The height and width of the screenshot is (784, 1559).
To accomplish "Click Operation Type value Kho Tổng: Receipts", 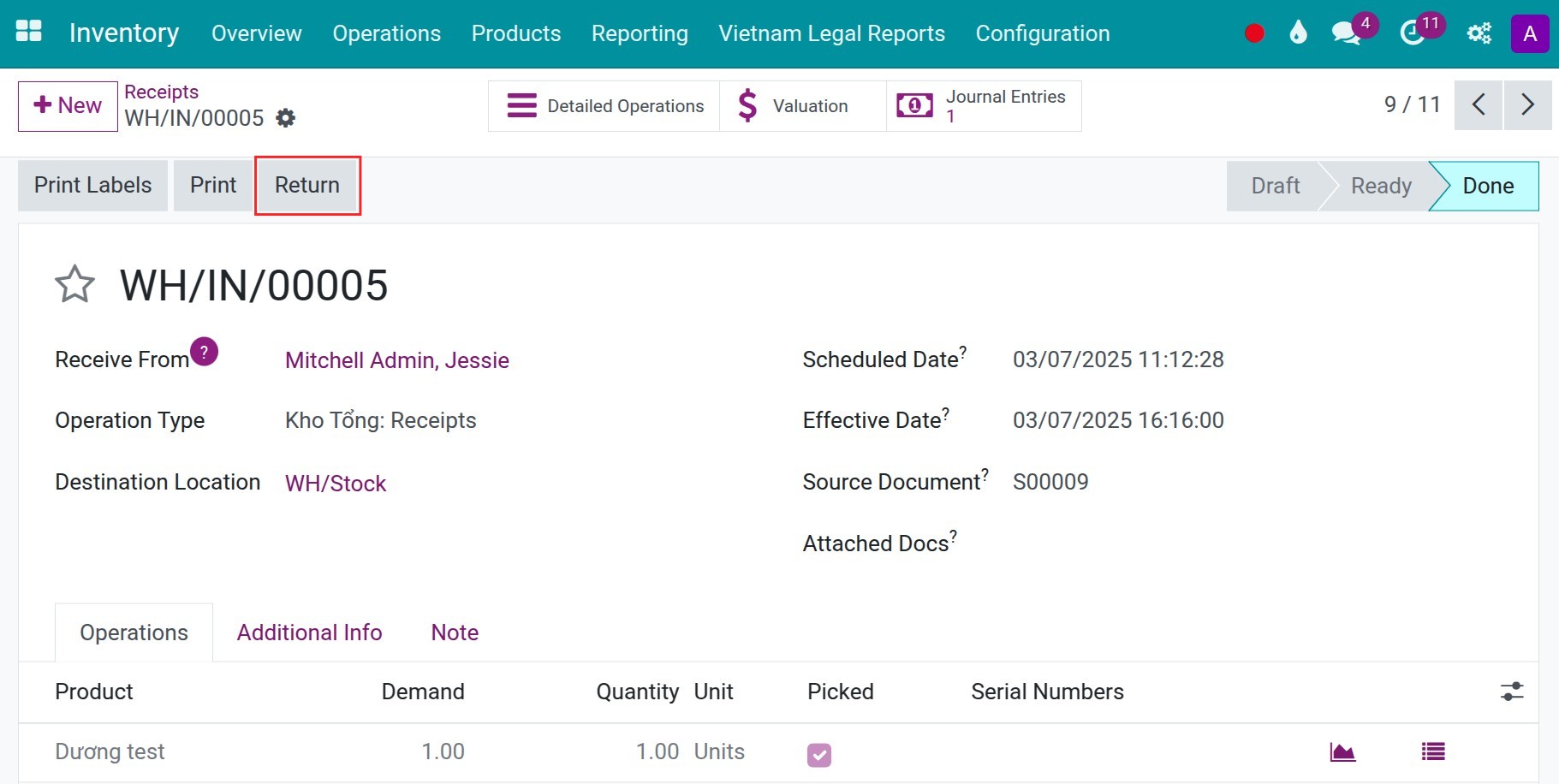I will (x=381, y=420).
